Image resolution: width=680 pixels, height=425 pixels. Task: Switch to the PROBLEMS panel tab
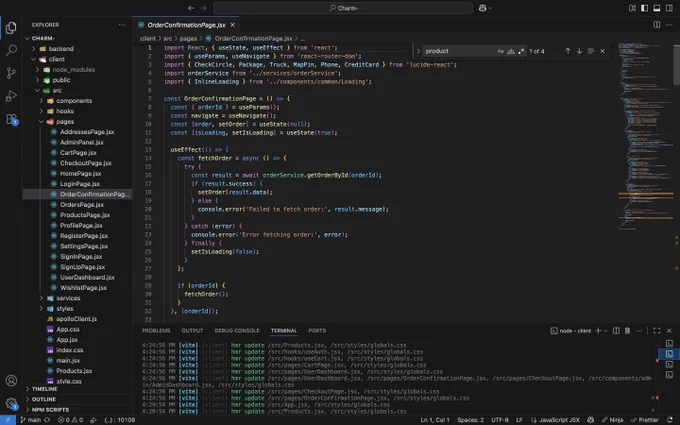point(156,330)
